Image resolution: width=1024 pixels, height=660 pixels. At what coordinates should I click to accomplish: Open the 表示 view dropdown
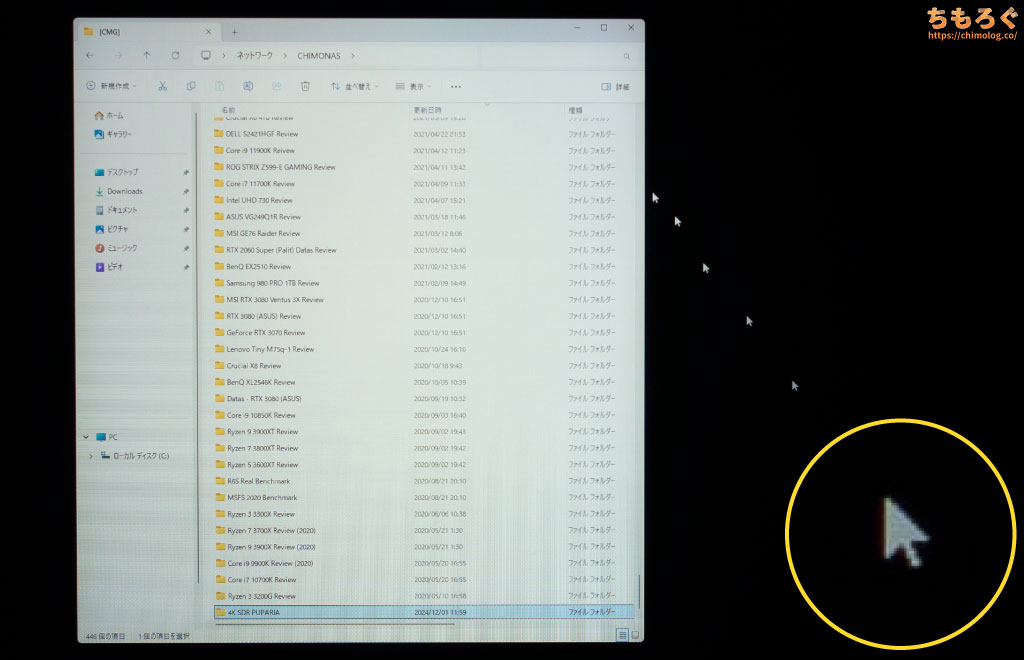(413, 86)
